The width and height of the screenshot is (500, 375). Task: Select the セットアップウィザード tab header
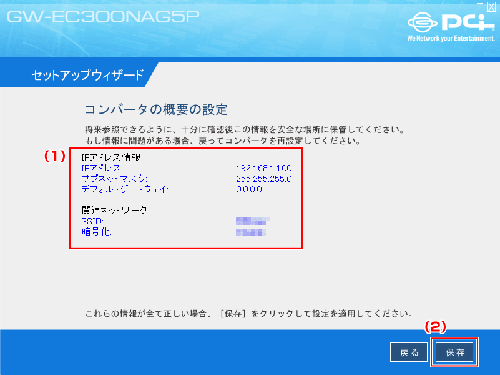pos(87,75)
